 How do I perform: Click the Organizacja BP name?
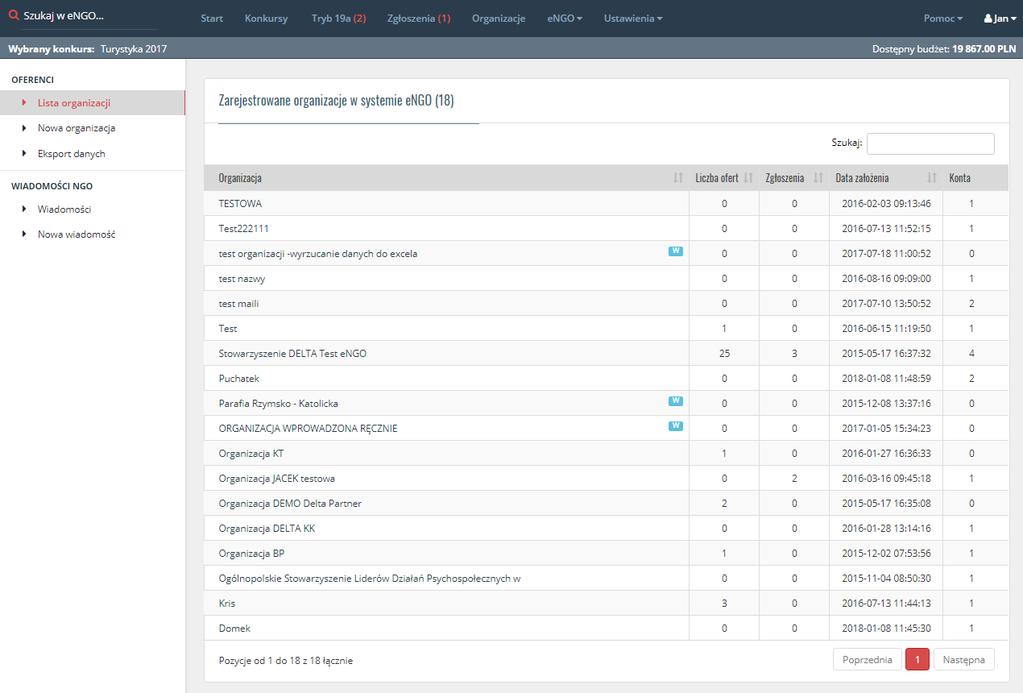[x=251, y=553]
